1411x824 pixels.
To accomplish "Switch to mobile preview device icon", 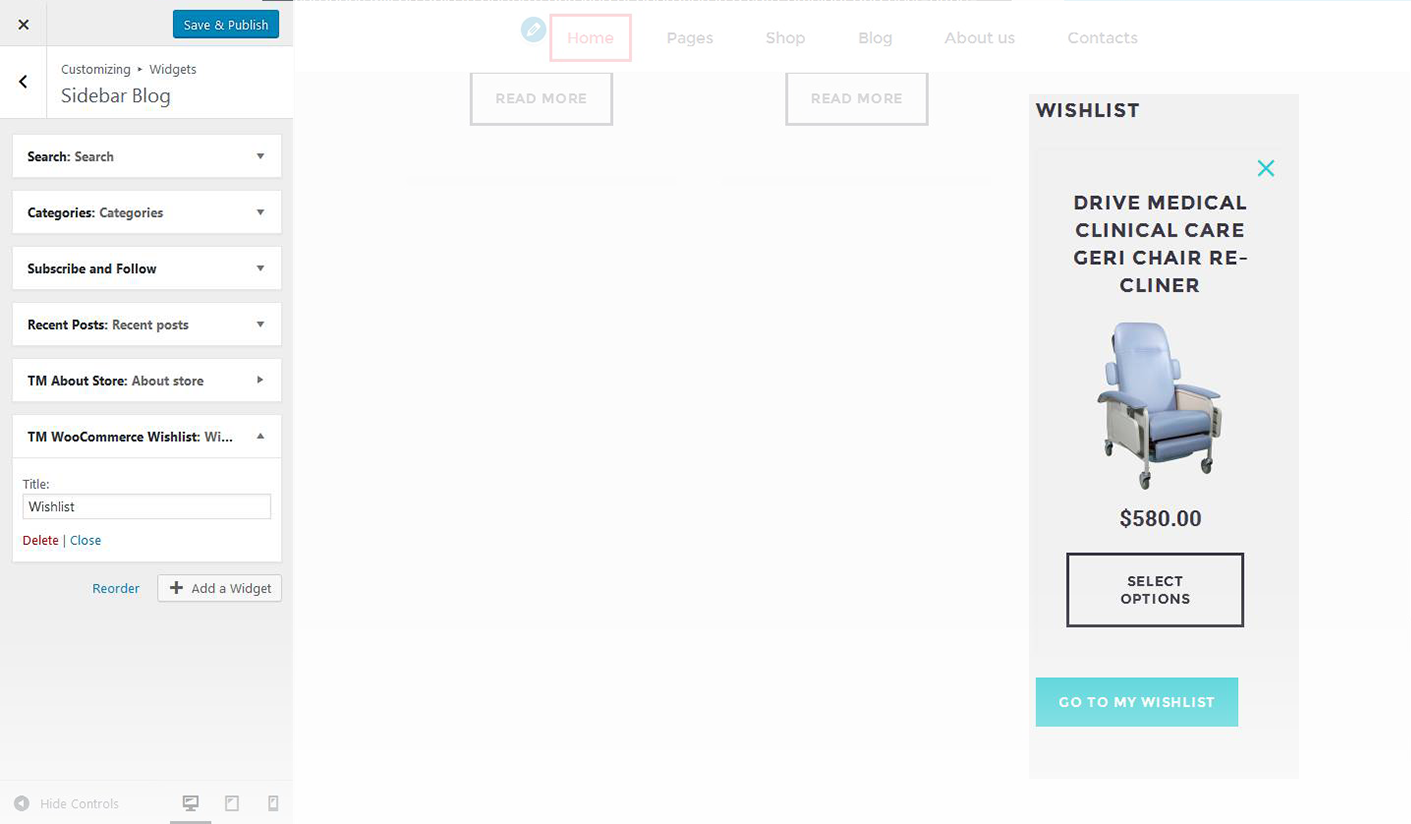I will 273,803.
